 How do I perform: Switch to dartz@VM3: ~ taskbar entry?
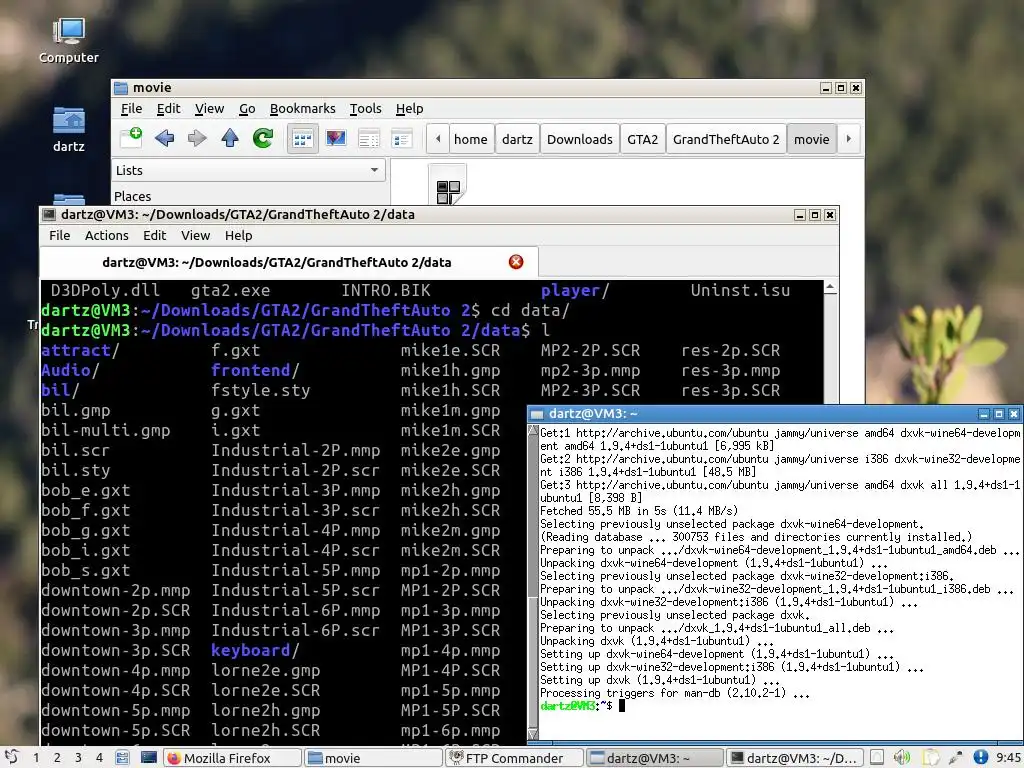[654, 758]
